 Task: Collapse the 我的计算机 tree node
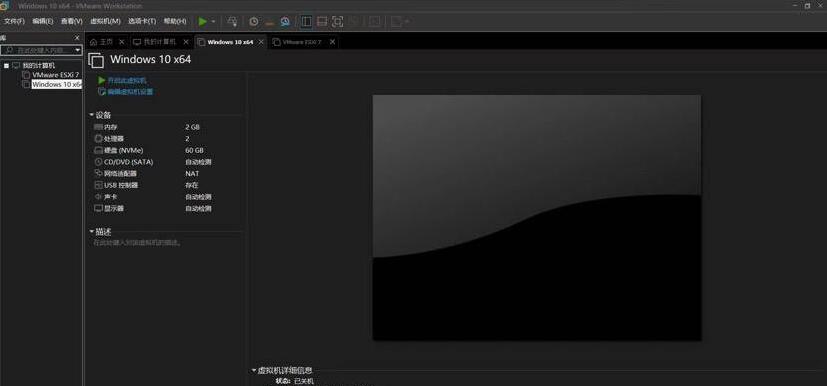coord(6,66)
